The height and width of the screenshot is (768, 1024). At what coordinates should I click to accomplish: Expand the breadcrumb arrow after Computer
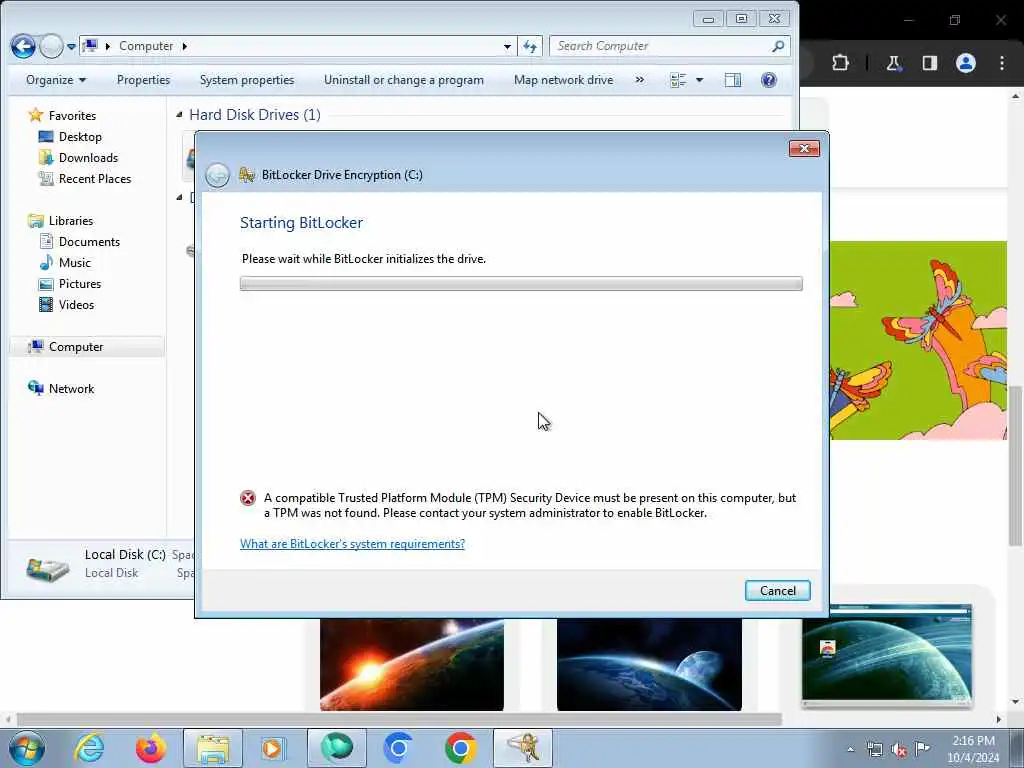[185, 46]
